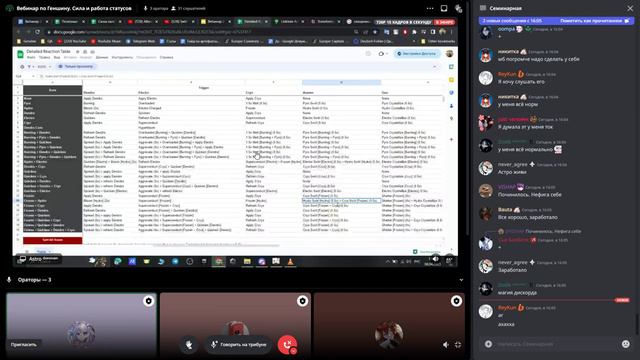Select message 'Починилось. Нефига себе'
This screenshot has height=360, width=640.
coord(529,195)
